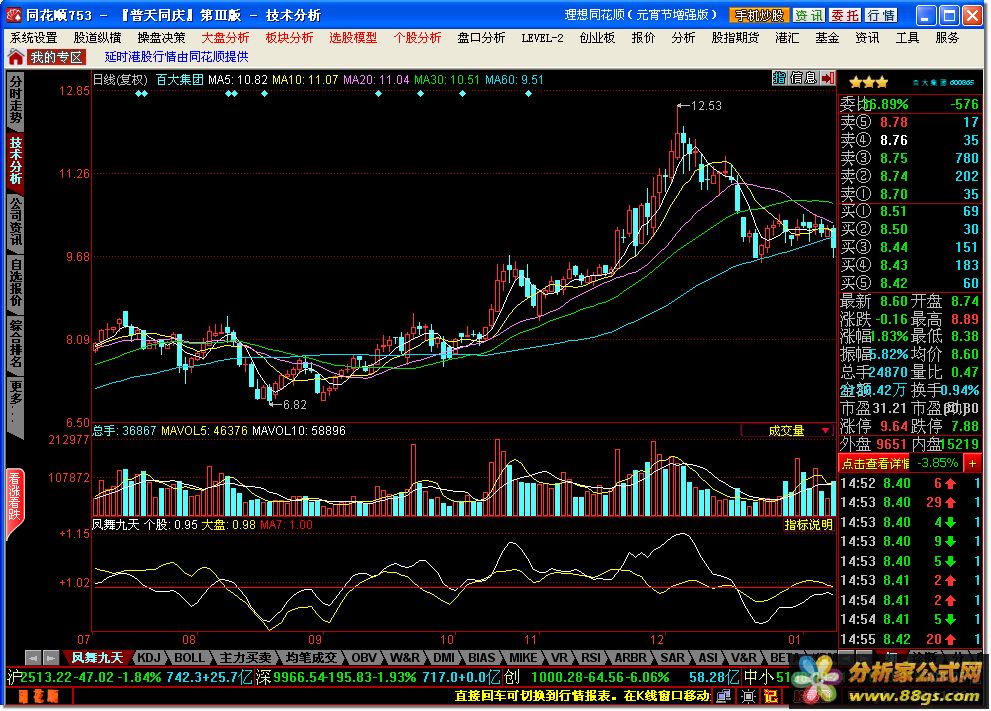Open the 创业板 menu

click(597, 38)
